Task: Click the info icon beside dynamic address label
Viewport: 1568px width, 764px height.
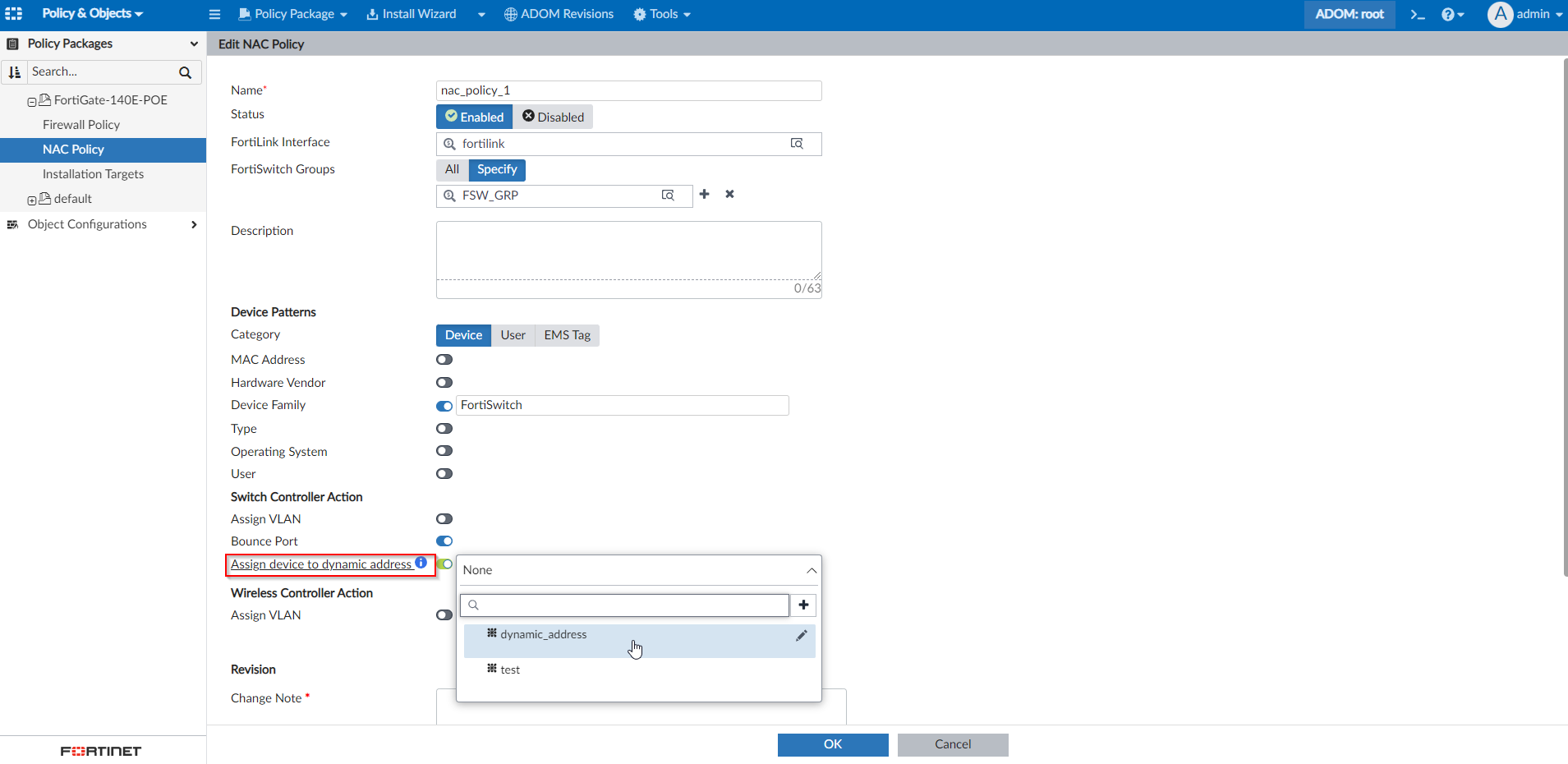Action: click(421, 563)
